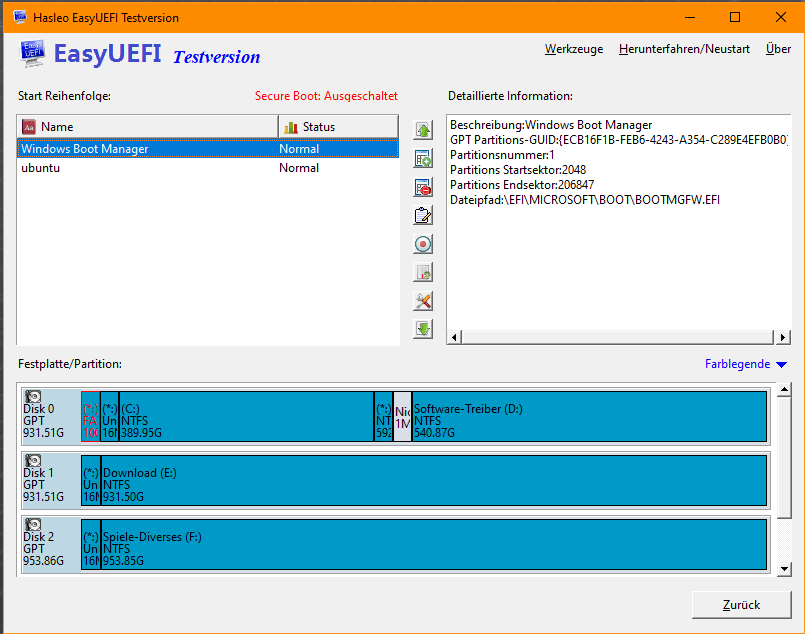805x634 pixels.
Task: Click the Name column header icon
Action: click(29, 127)
